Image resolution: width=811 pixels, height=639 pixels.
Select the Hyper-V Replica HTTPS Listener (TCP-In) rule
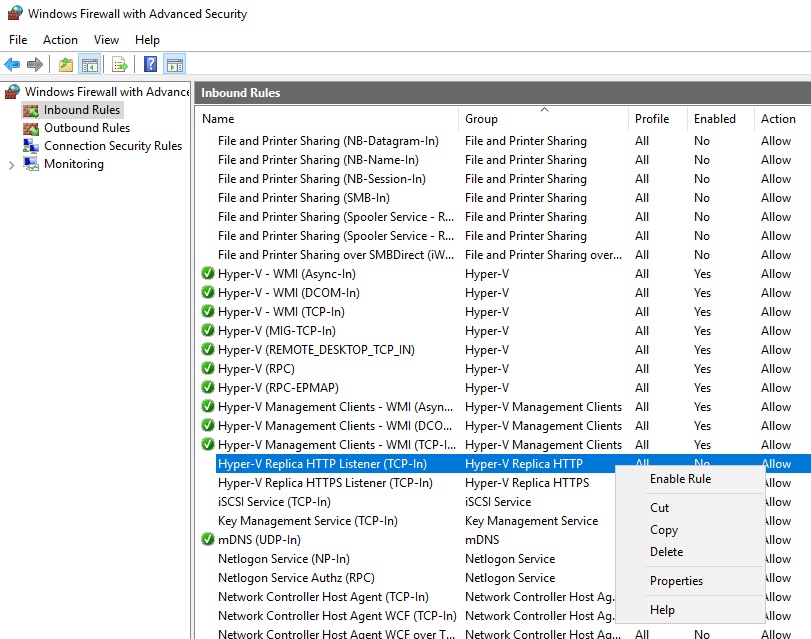[x=325, y=483]
